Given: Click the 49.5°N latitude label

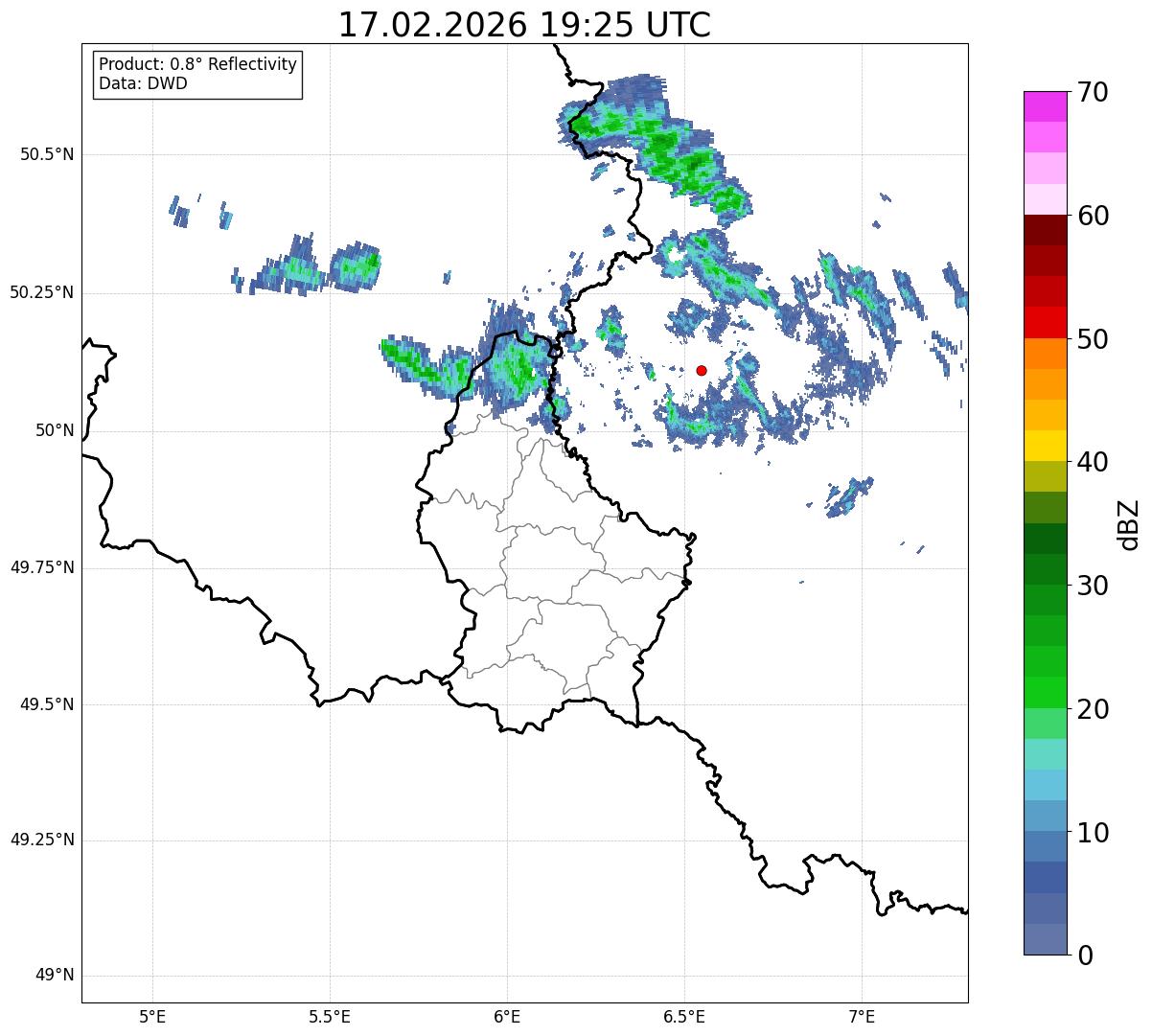Looking at the screenshot, I should coord(47,704).
